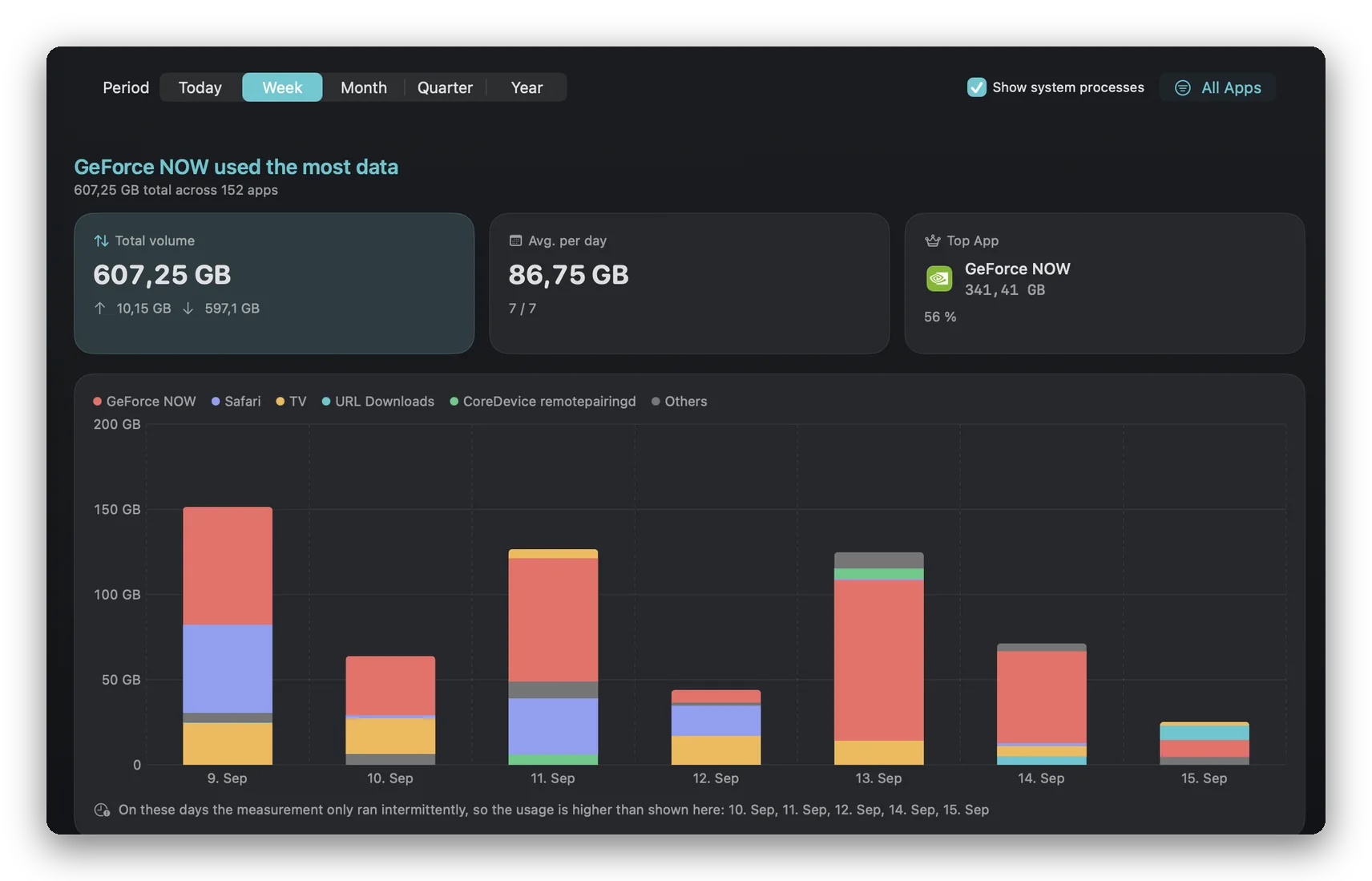Viewport: 1372px width, 881px height.
Task: Click the blue Safari segment on 12. Sep
Action: [716, 721]
